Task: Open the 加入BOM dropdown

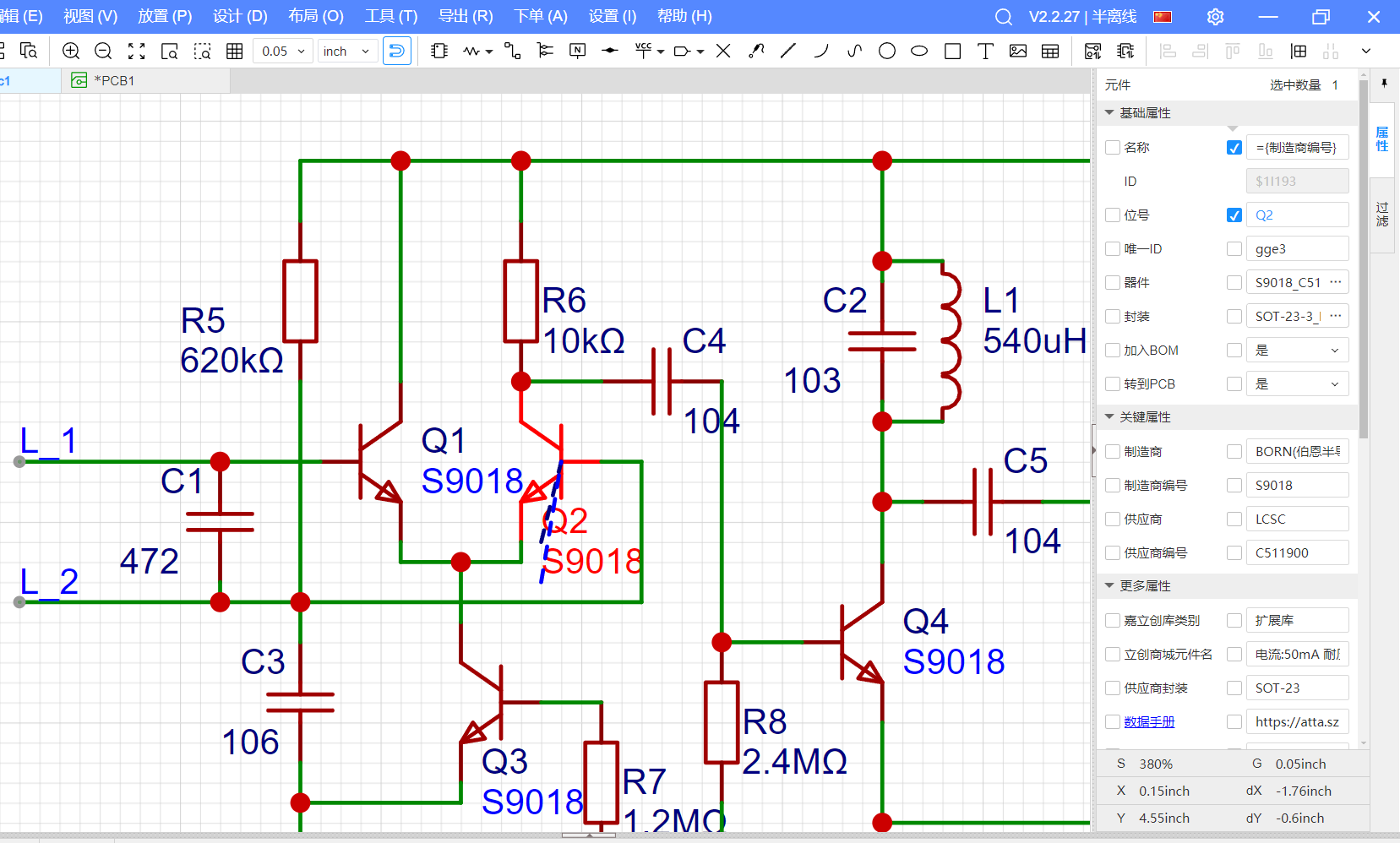Action: [x=1297, y=351]
